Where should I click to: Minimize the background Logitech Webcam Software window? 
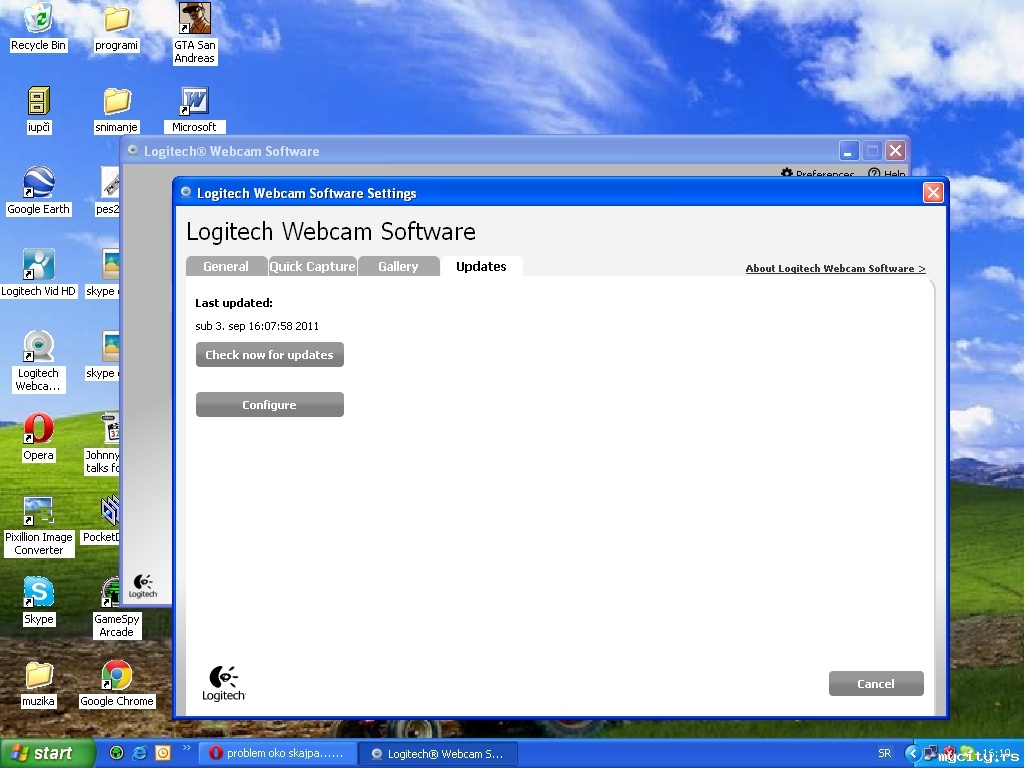(x=849, y=151)
